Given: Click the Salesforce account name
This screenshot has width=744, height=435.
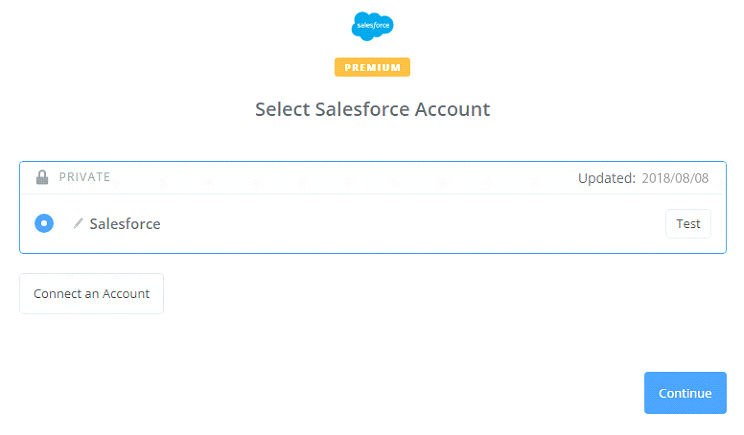Looking at the screenshot, I should point(125,224).
